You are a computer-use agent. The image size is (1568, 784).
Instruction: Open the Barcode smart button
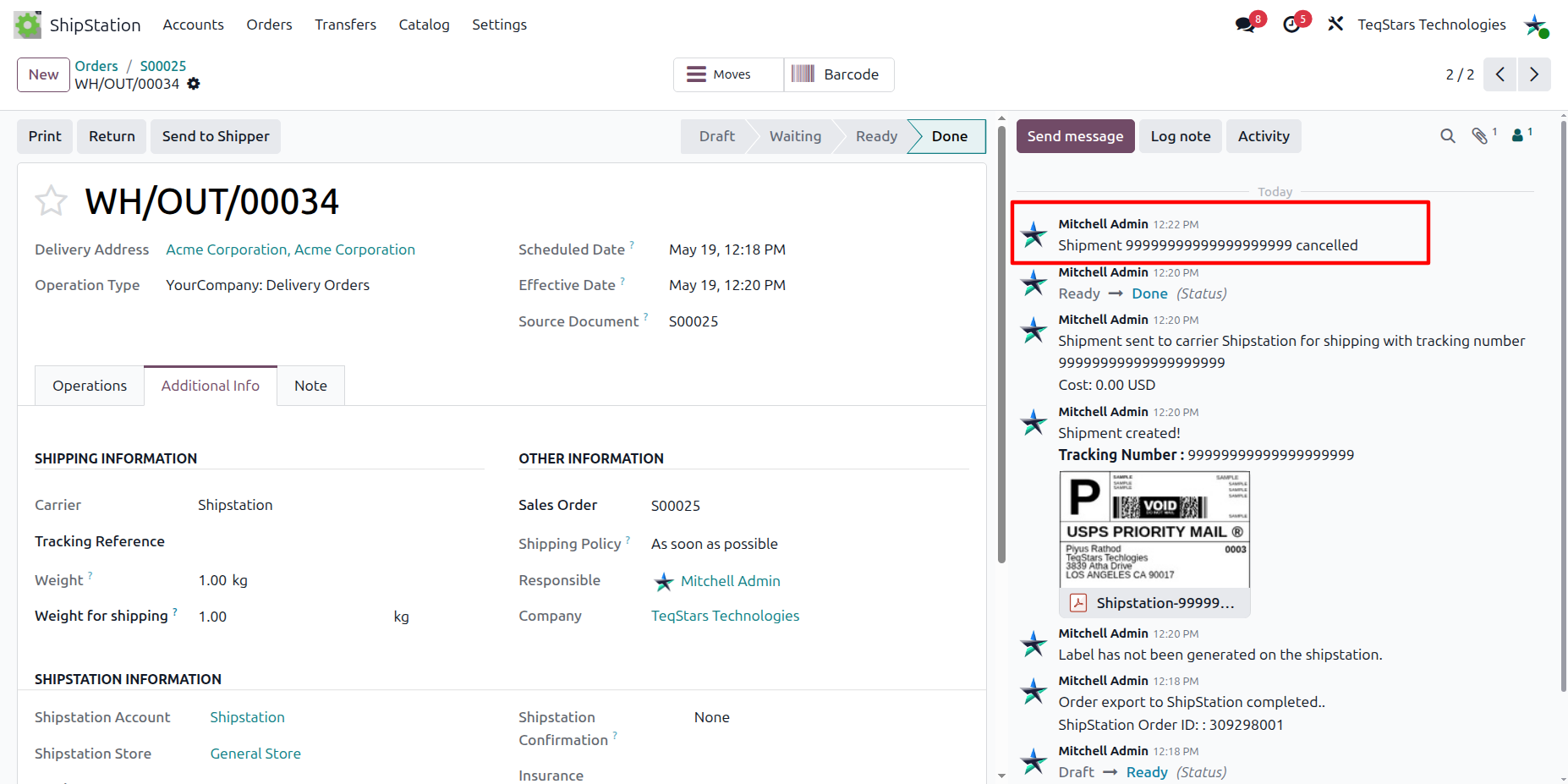839,74
